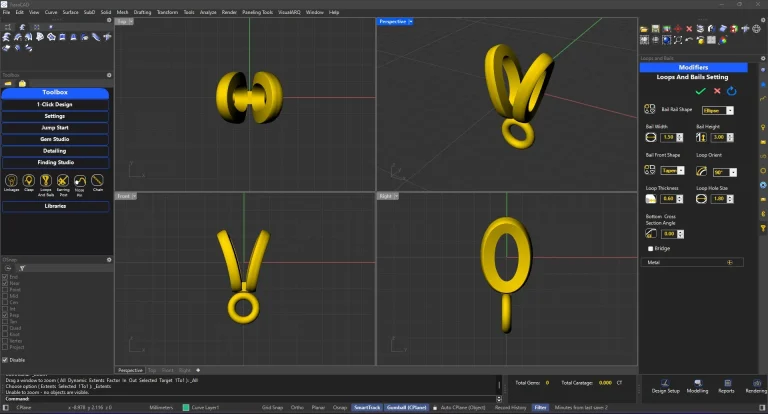Screen dimensions: 768x414
Task: Open the Linkages tool in Finding Studio
Action: click(x=11, y=181)
